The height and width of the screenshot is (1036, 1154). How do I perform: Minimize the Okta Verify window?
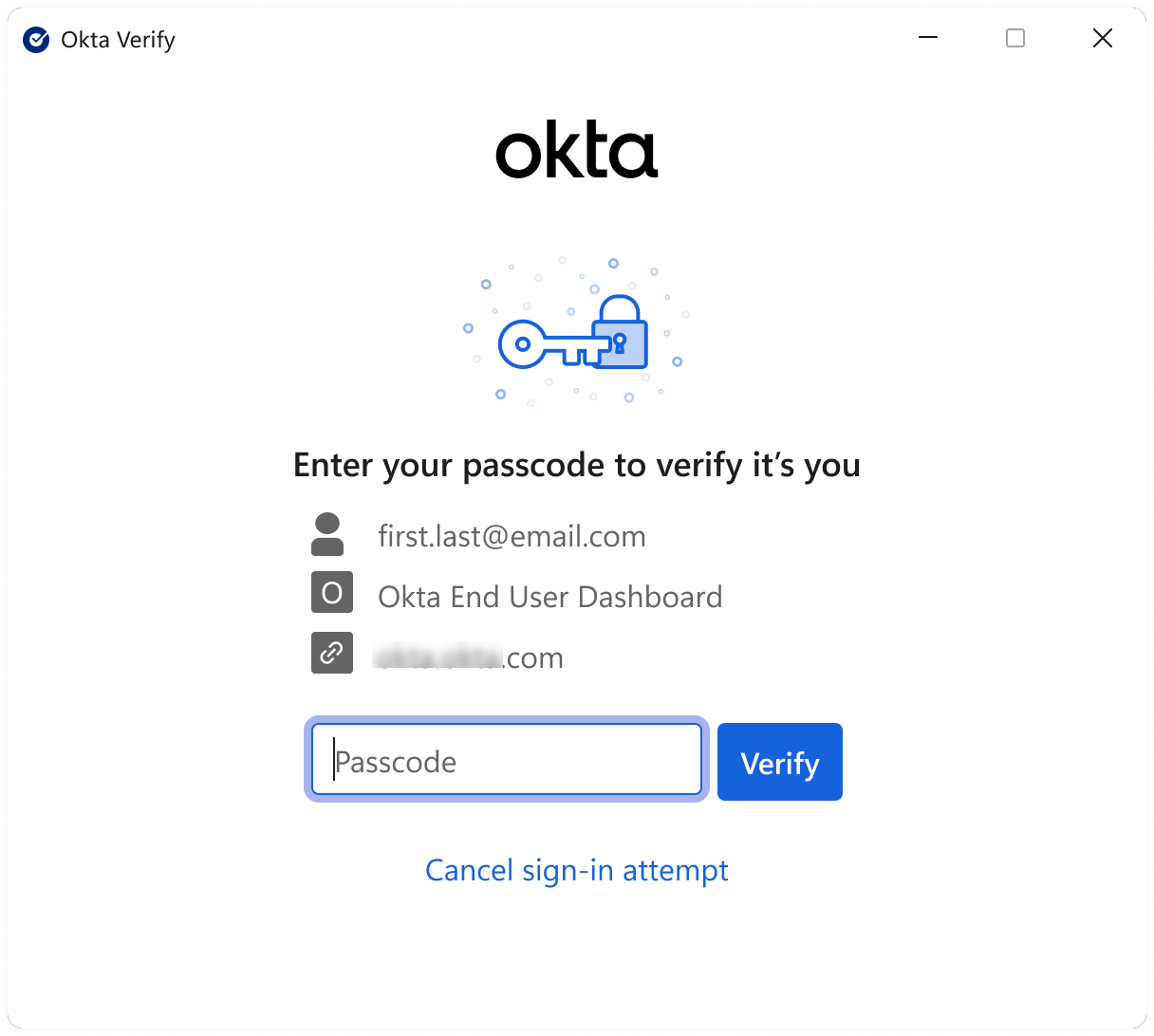pyautogui.click(x=928, y=38)
